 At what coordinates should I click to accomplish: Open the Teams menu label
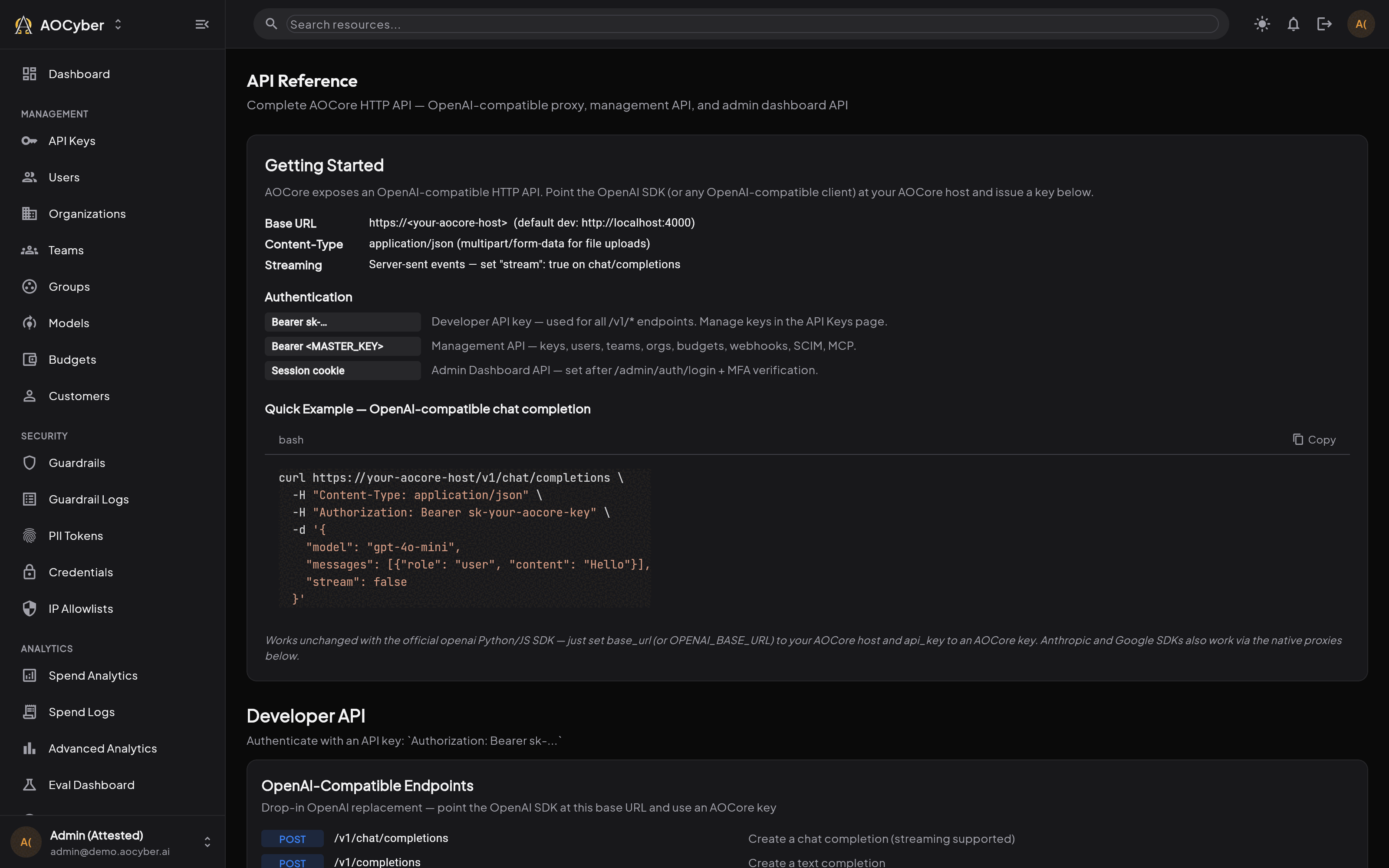pyautogui.click(x=66, y=250)
